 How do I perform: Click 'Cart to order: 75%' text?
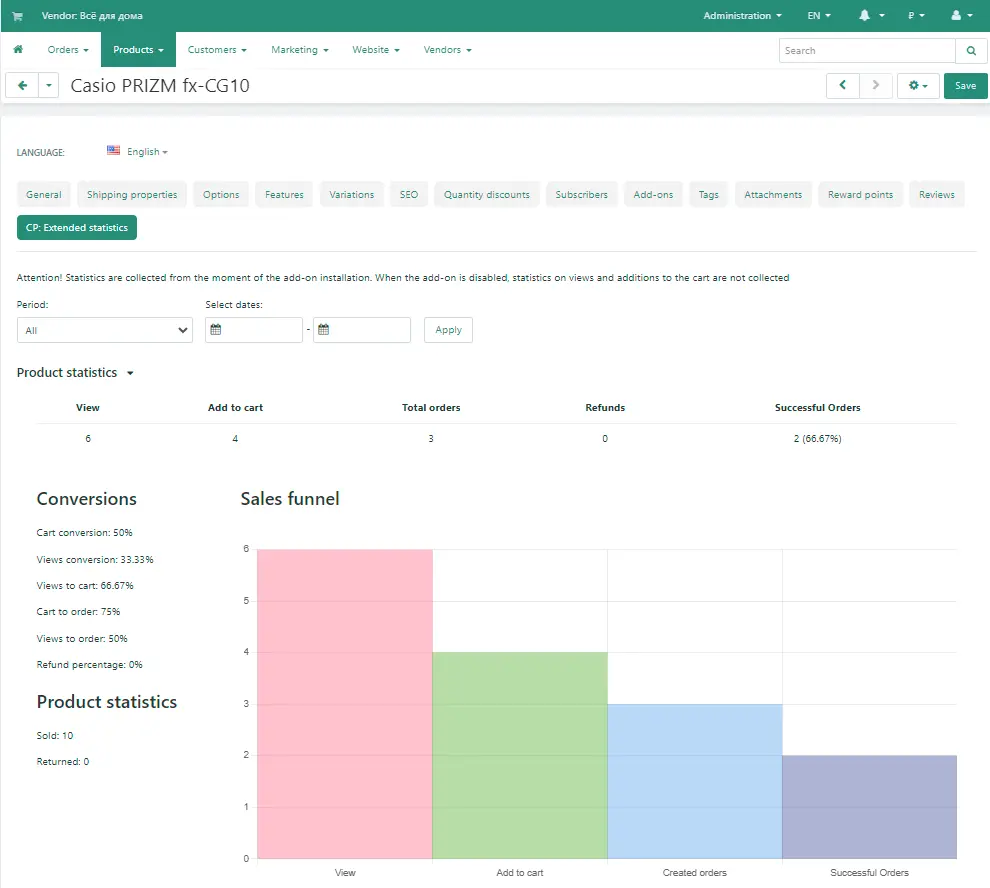(x=78, y=611)
